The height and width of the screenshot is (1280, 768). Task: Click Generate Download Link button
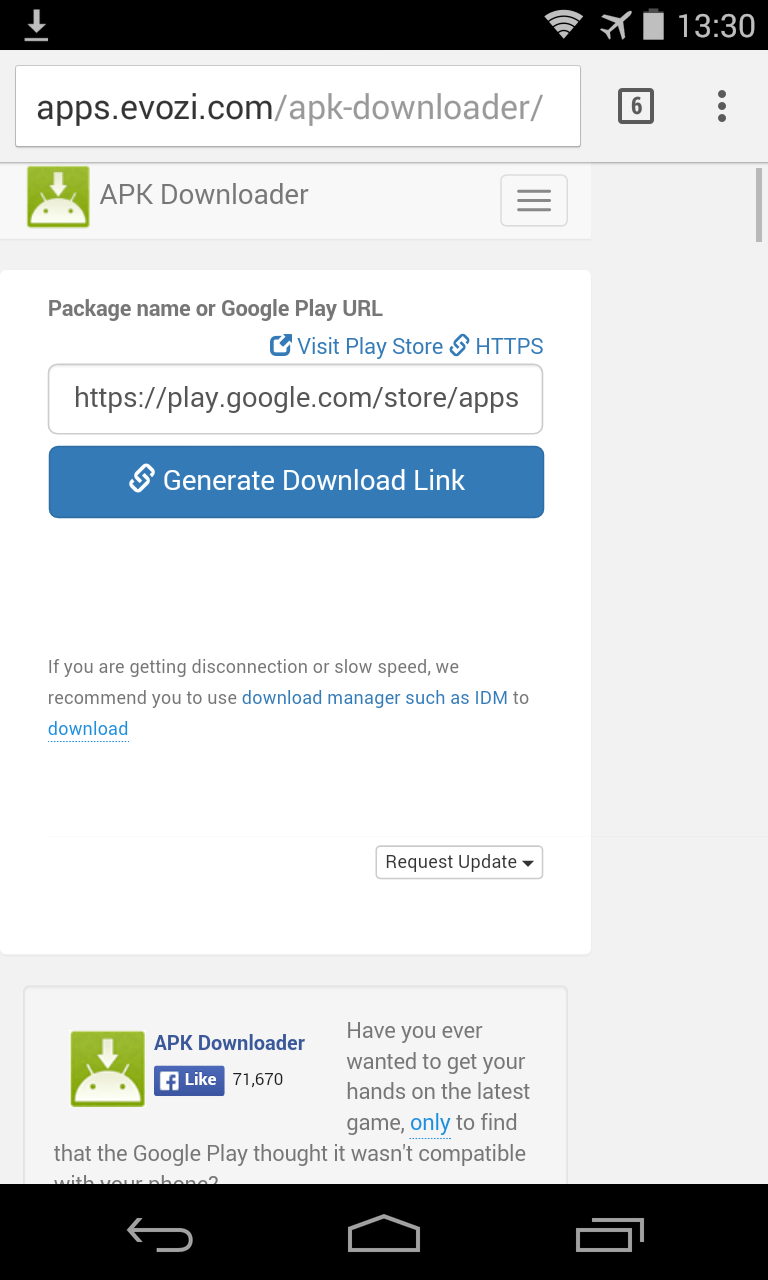pyautogui.click(x=296, y=482)
